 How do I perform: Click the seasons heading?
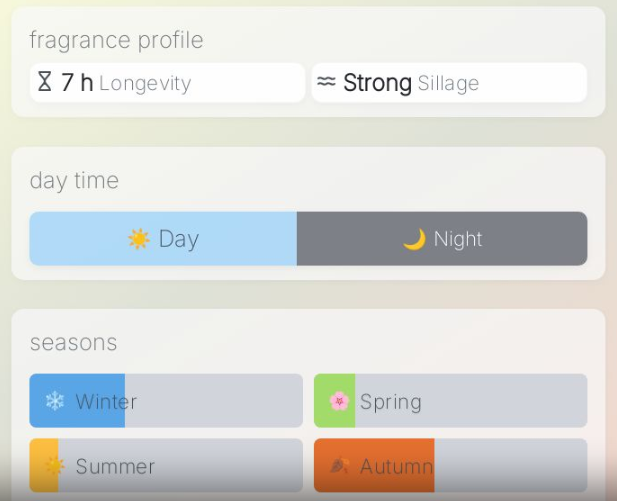(73, 342)
